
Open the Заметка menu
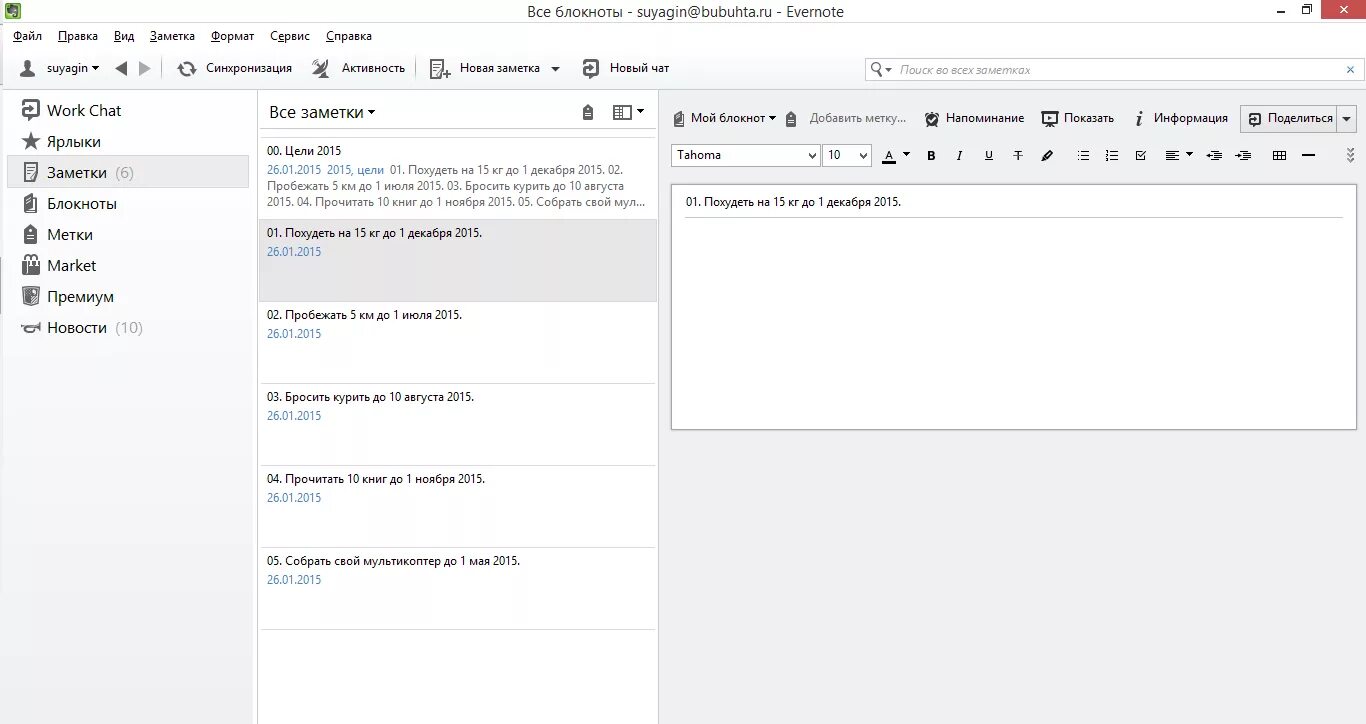click(x=172, y=36)
